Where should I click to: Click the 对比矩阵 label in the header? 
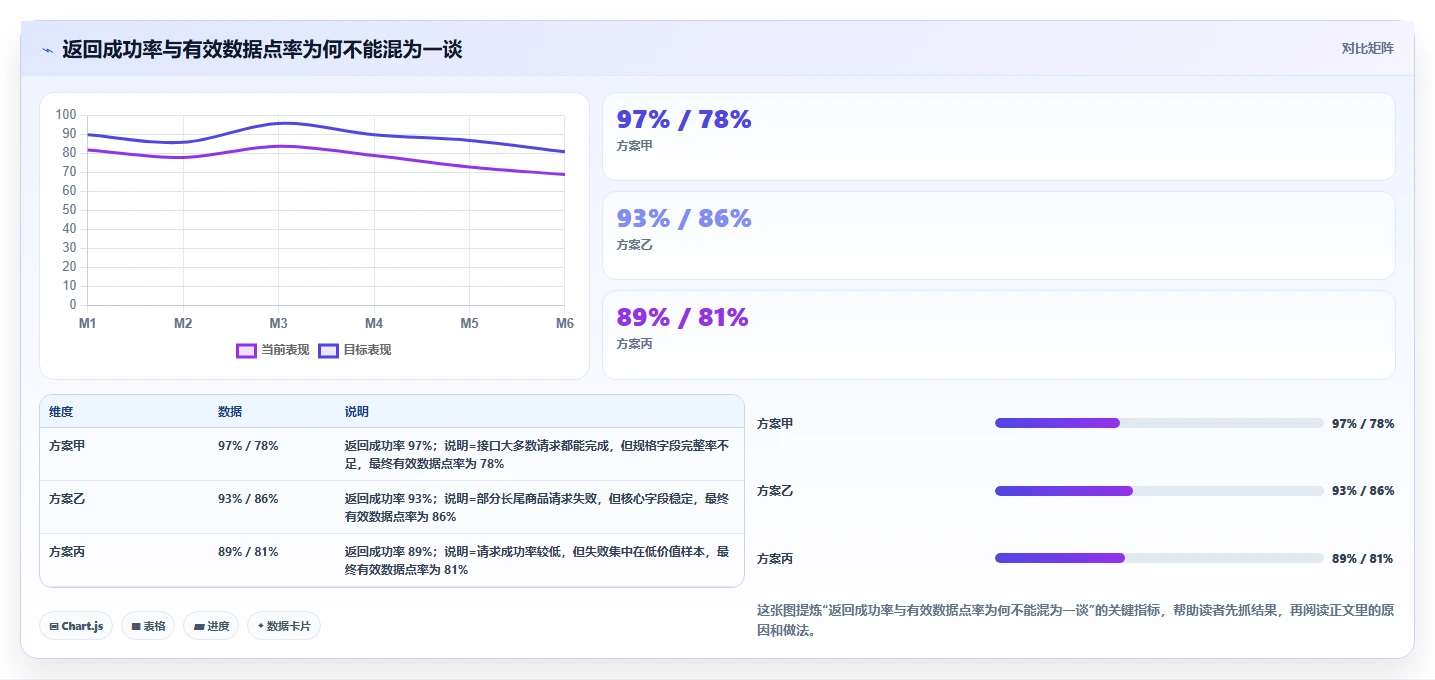tap(1367, 48)
